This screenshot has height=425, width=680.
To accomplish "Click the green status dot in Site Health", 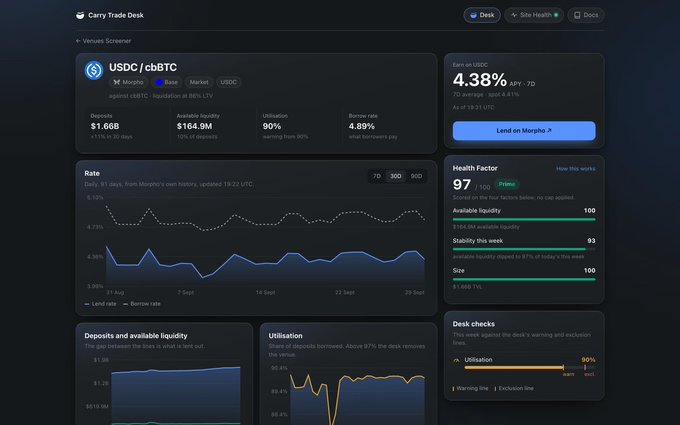I will click(x=556, y=15).
